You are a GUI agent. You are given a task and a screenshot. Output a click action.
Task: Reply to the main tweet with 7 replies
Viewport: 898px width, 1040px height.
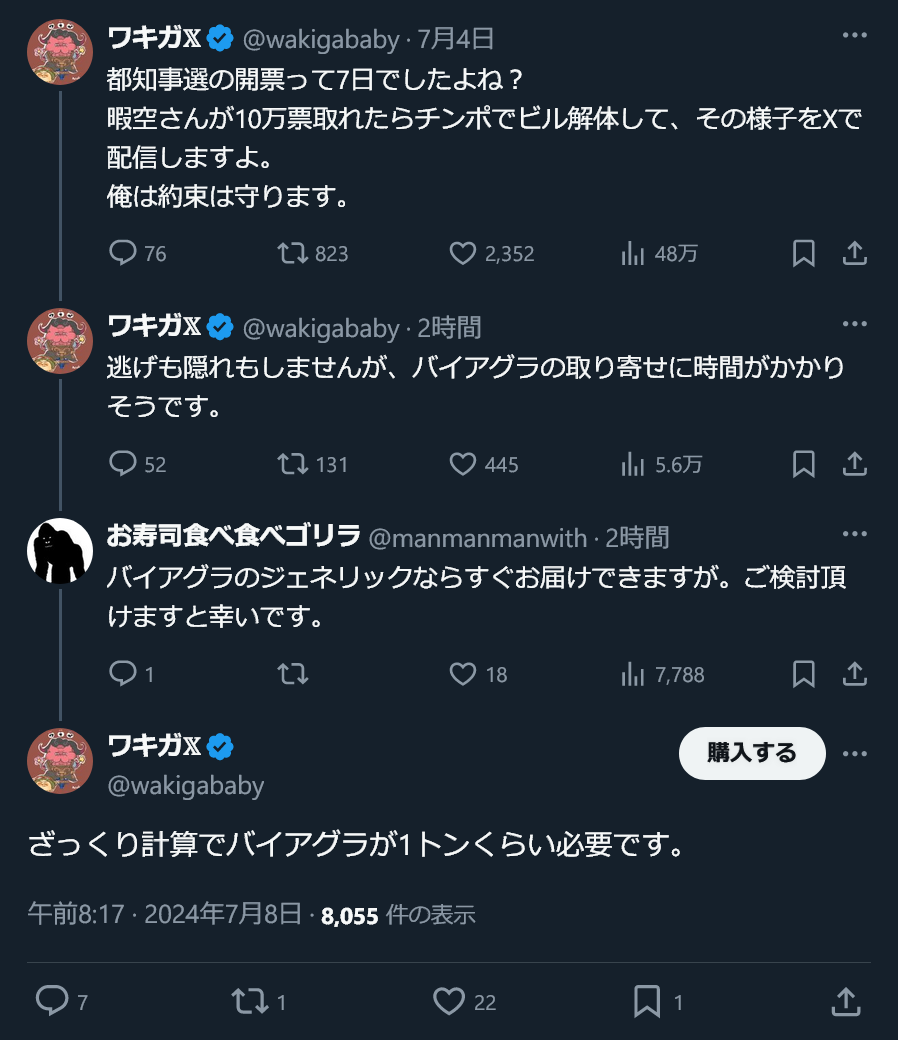(52, 1001)
